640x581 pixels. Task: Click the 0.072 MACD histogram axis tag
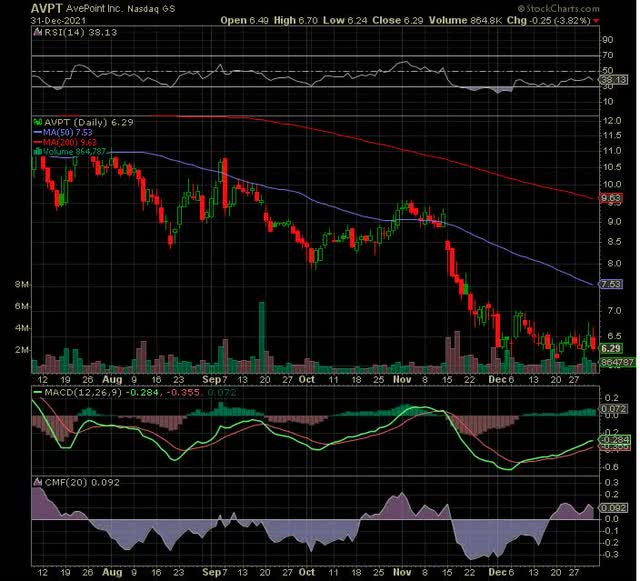coord(613,409)
